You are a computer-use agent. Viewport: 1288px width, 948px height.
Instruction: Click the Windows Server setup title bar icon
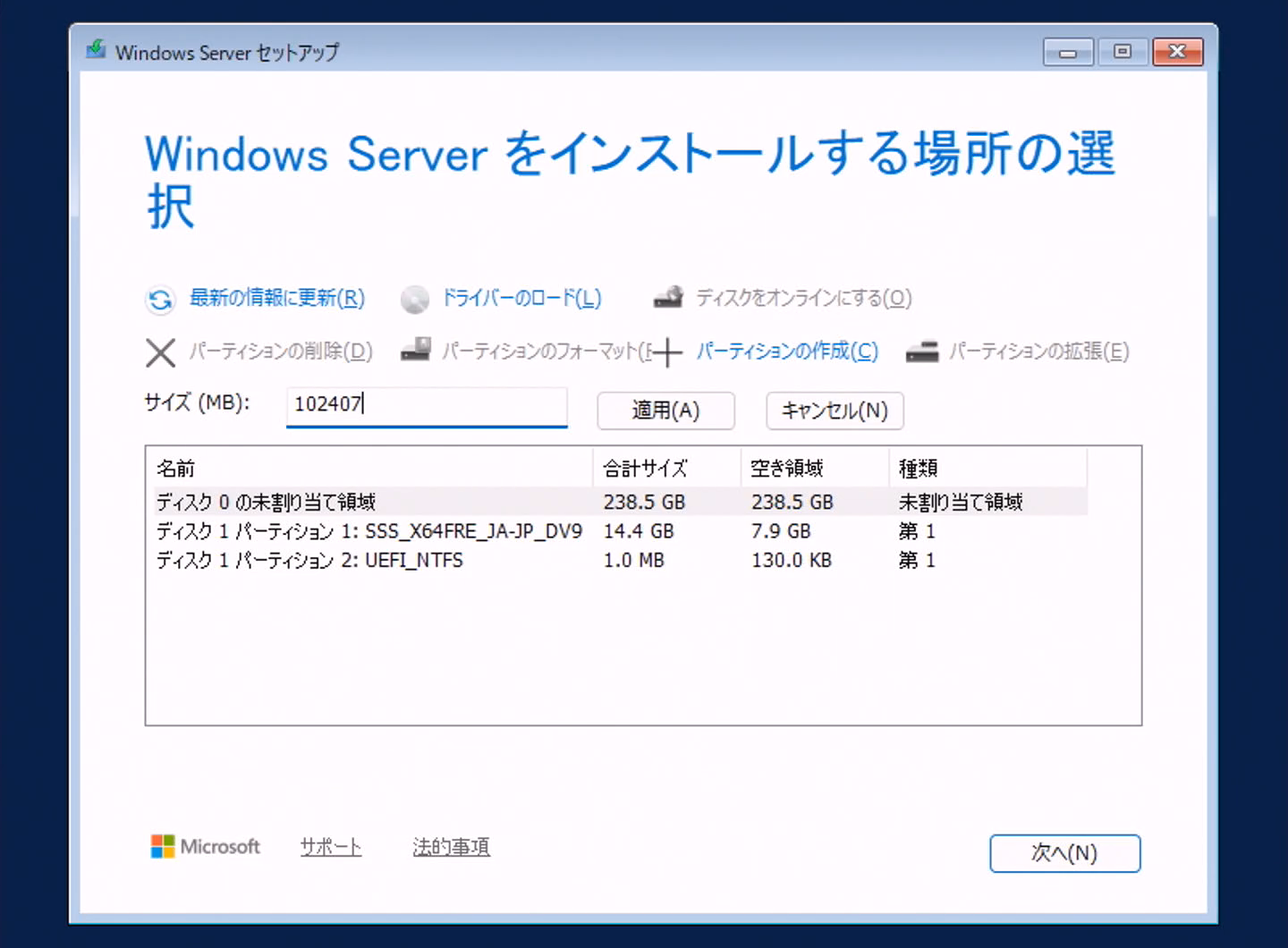point(96,51)
